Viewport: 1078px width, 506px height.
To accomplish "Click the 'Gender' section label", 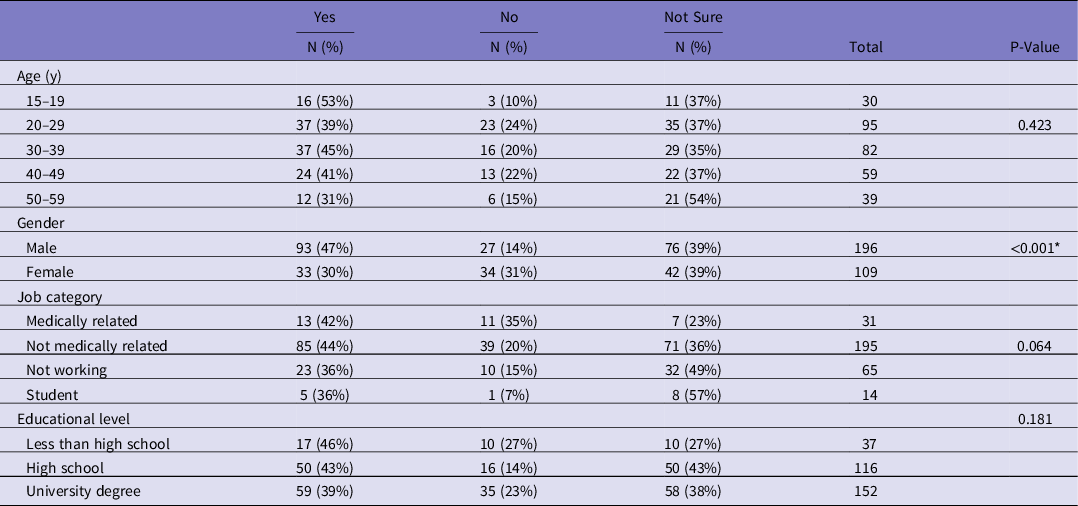I will click(x=42, y=223).
